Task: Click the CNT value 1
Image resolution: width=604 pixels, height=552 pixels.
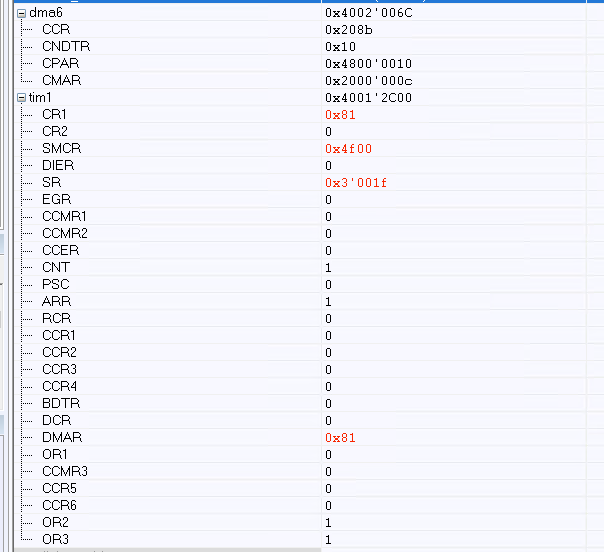Action: tap(328, 268)
